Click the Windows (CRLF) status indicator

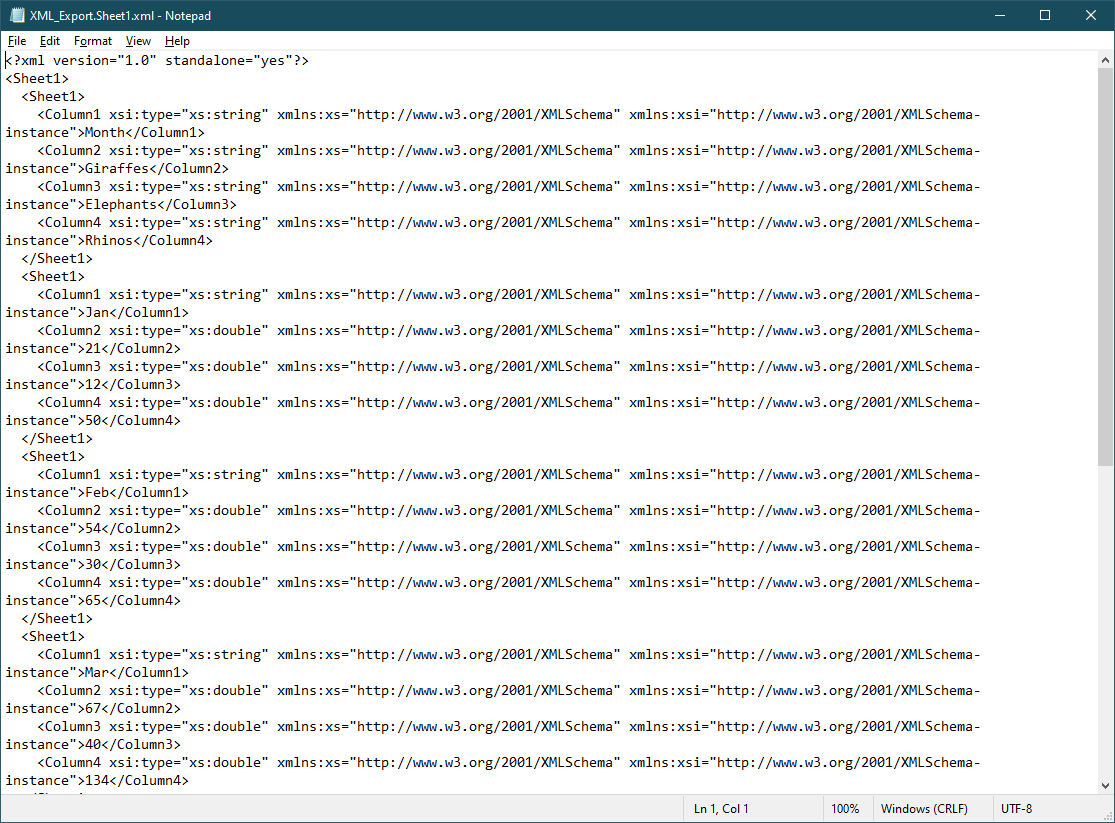pyautogui.click(x=924, y=809)
